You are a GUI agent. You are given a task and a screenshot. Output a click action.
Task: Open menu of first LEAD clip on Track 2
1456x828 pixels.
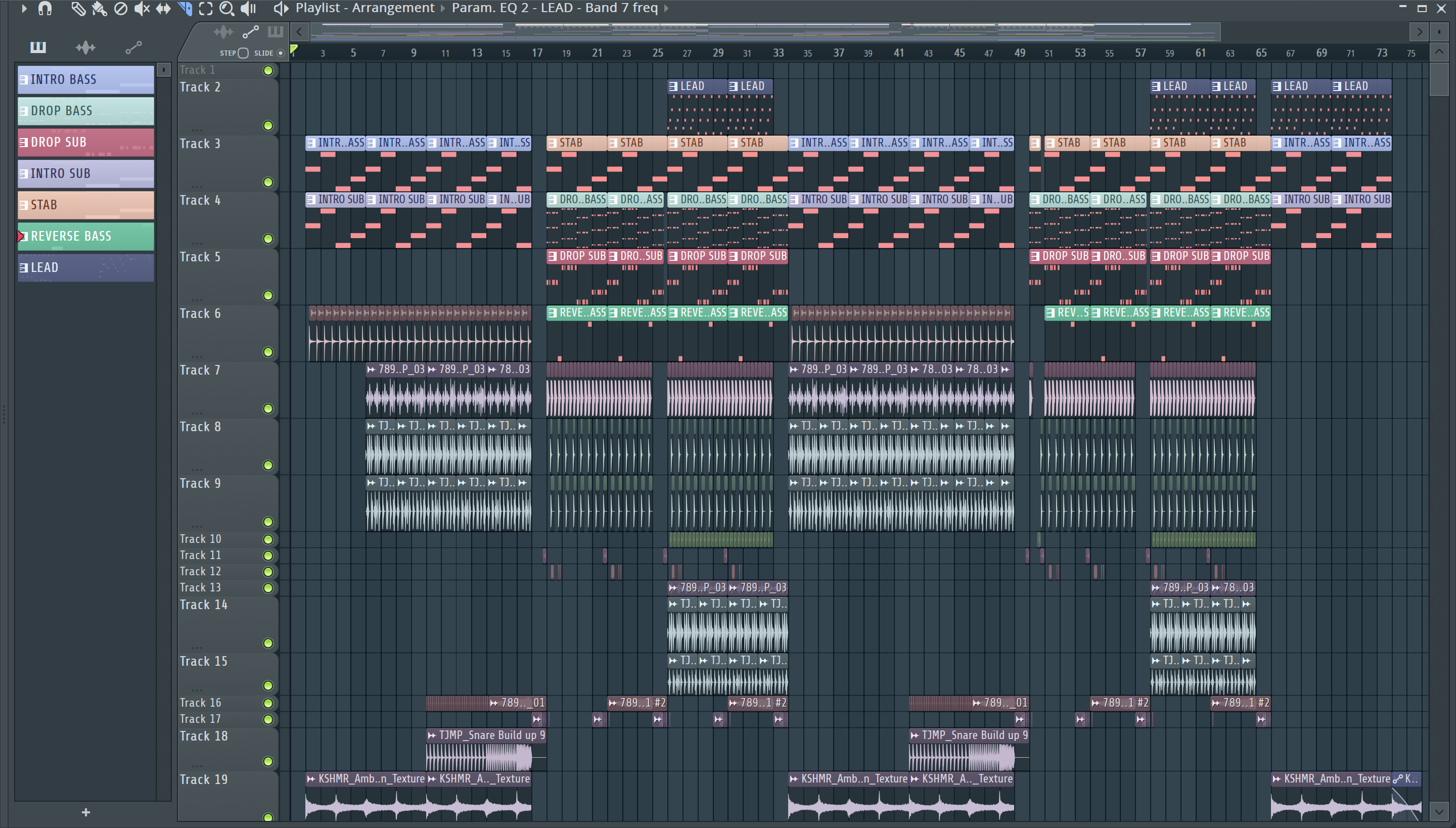tap(673, 86)
